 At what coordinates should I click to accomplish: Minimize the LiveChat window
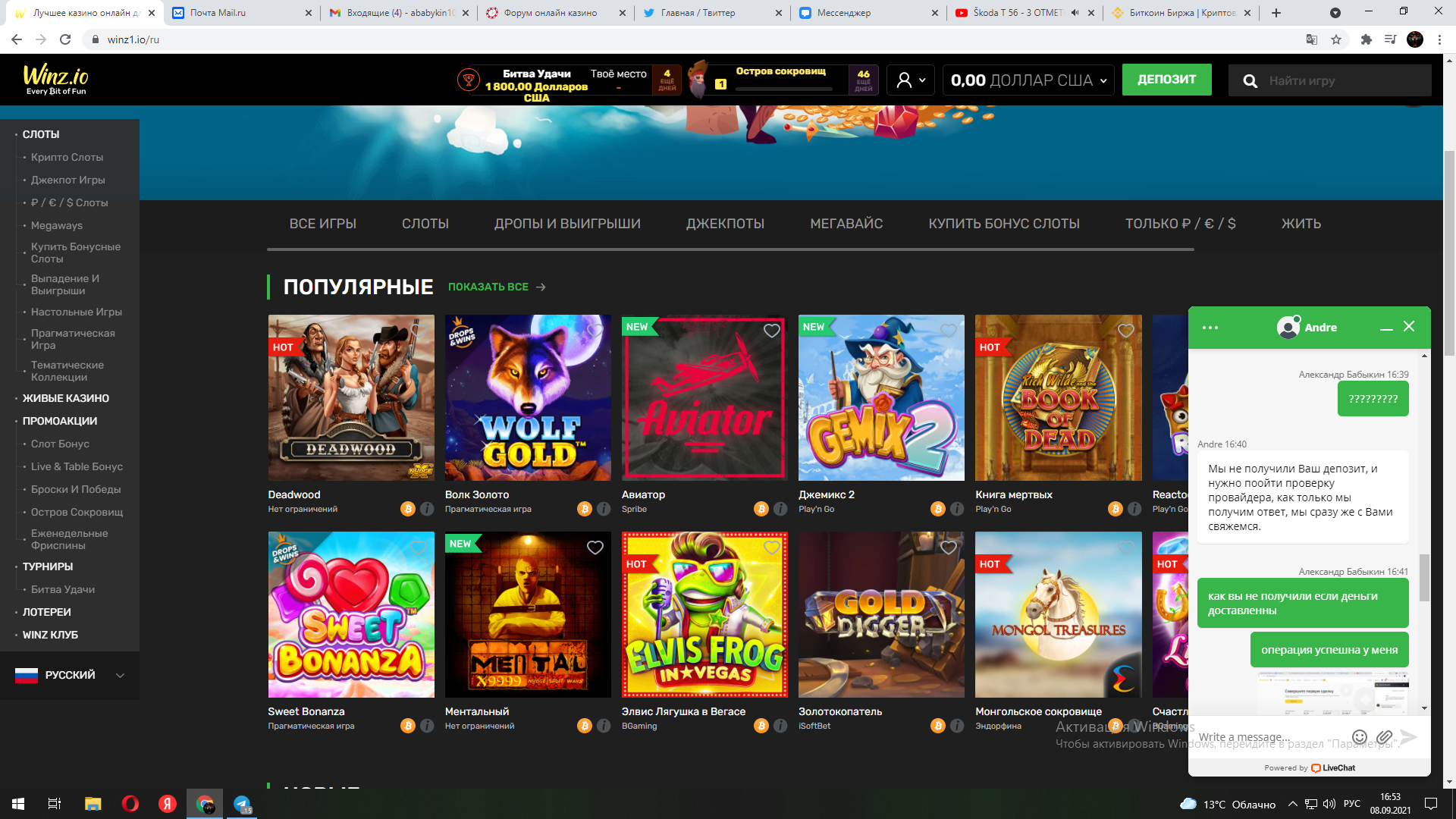[1386, 328]
